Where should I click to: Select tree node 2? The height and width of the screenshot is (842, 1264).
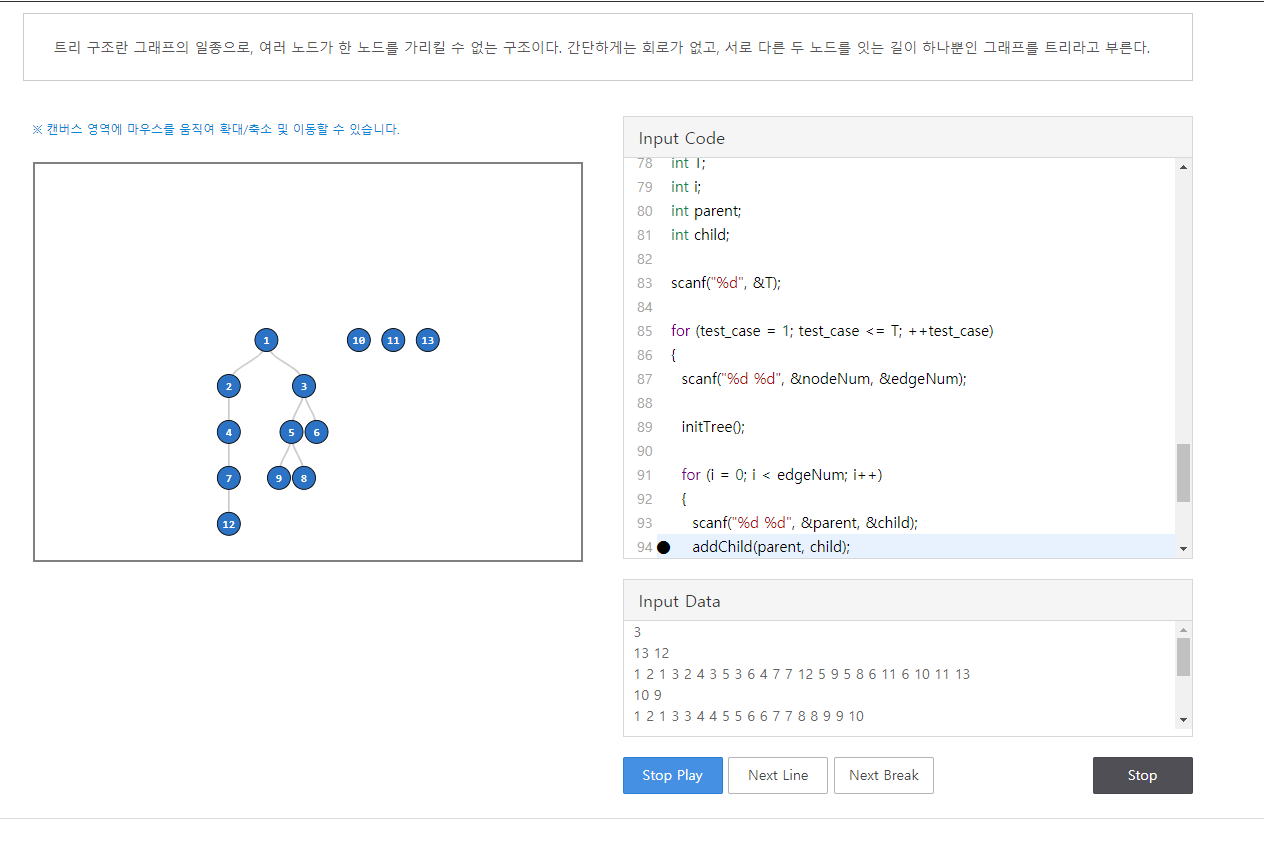[229, 386]
